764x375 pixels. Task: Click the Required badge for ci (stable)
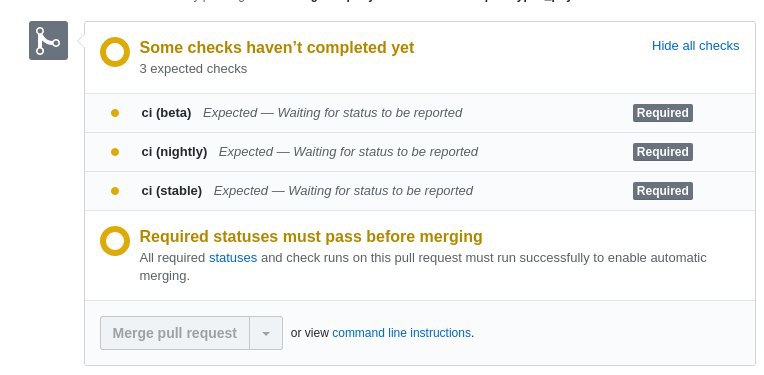(x=663, y=191)
